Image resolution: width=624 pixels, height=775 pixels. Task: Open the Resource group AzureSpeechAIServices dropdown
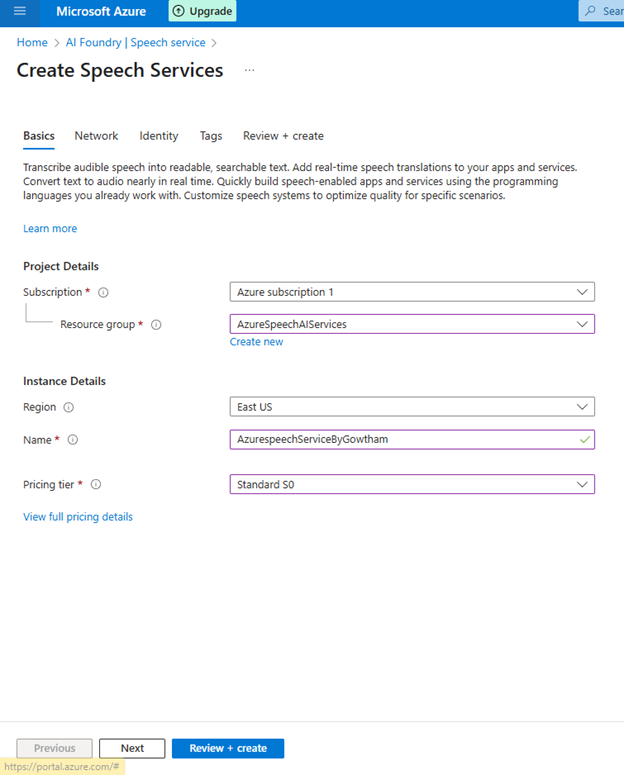click(412, 324)
